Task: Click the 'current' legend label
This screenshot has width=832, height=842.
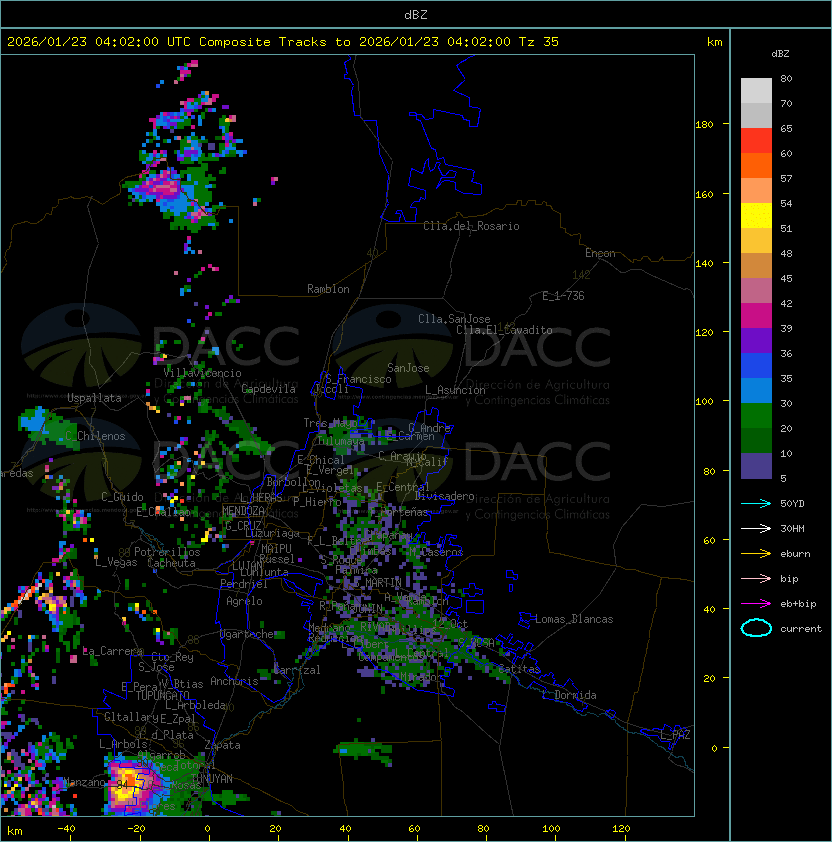Action: coord(801,629)
